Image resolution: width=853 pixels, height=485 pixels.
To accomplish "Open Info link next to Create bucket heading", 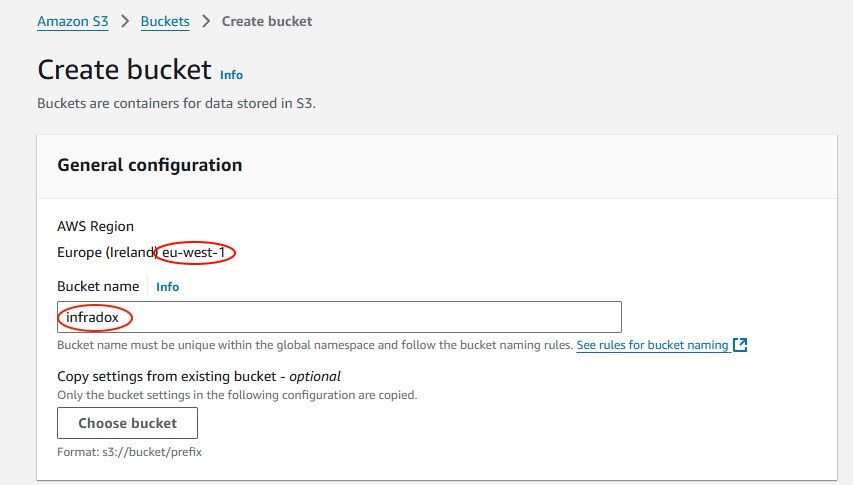I will tap(231, 75).
